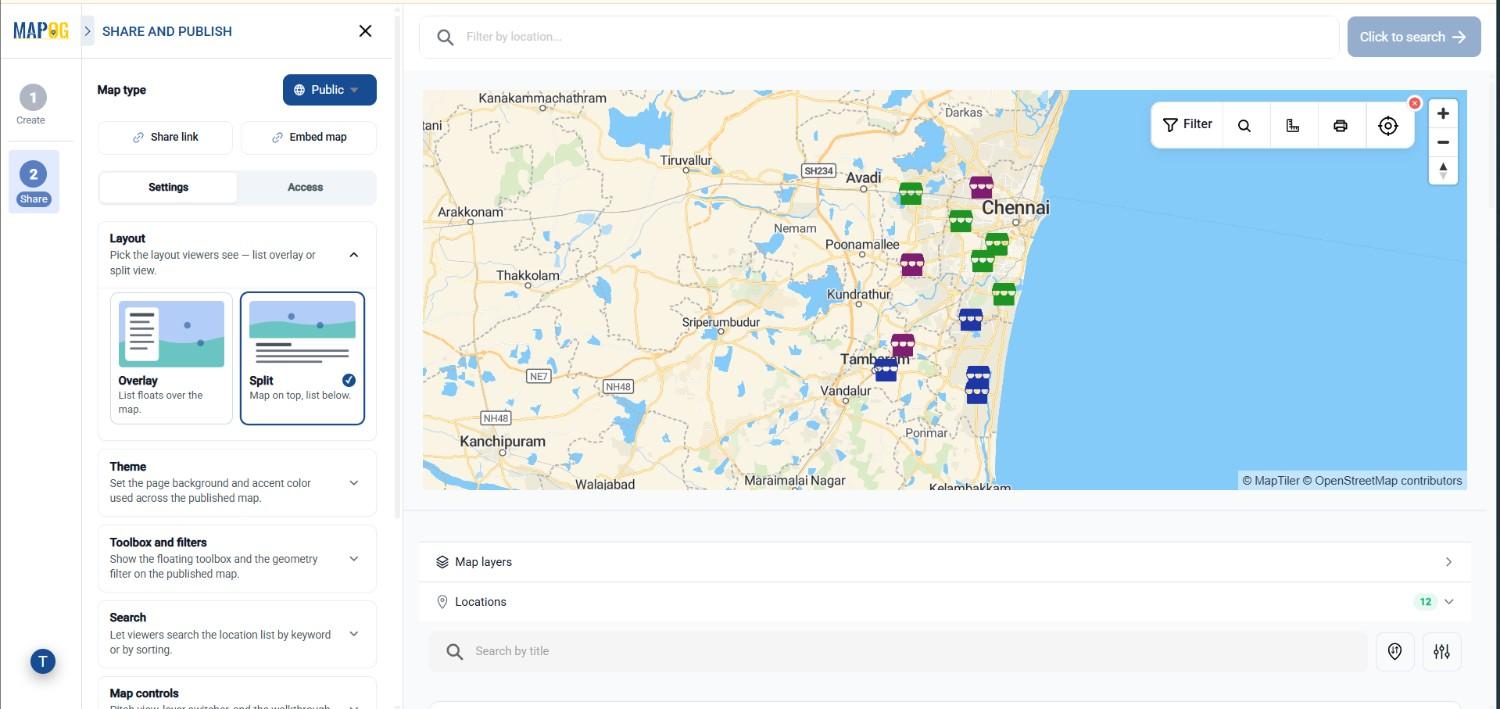
Task: Collapse the Layout section
Action: [x=353, y=255]
